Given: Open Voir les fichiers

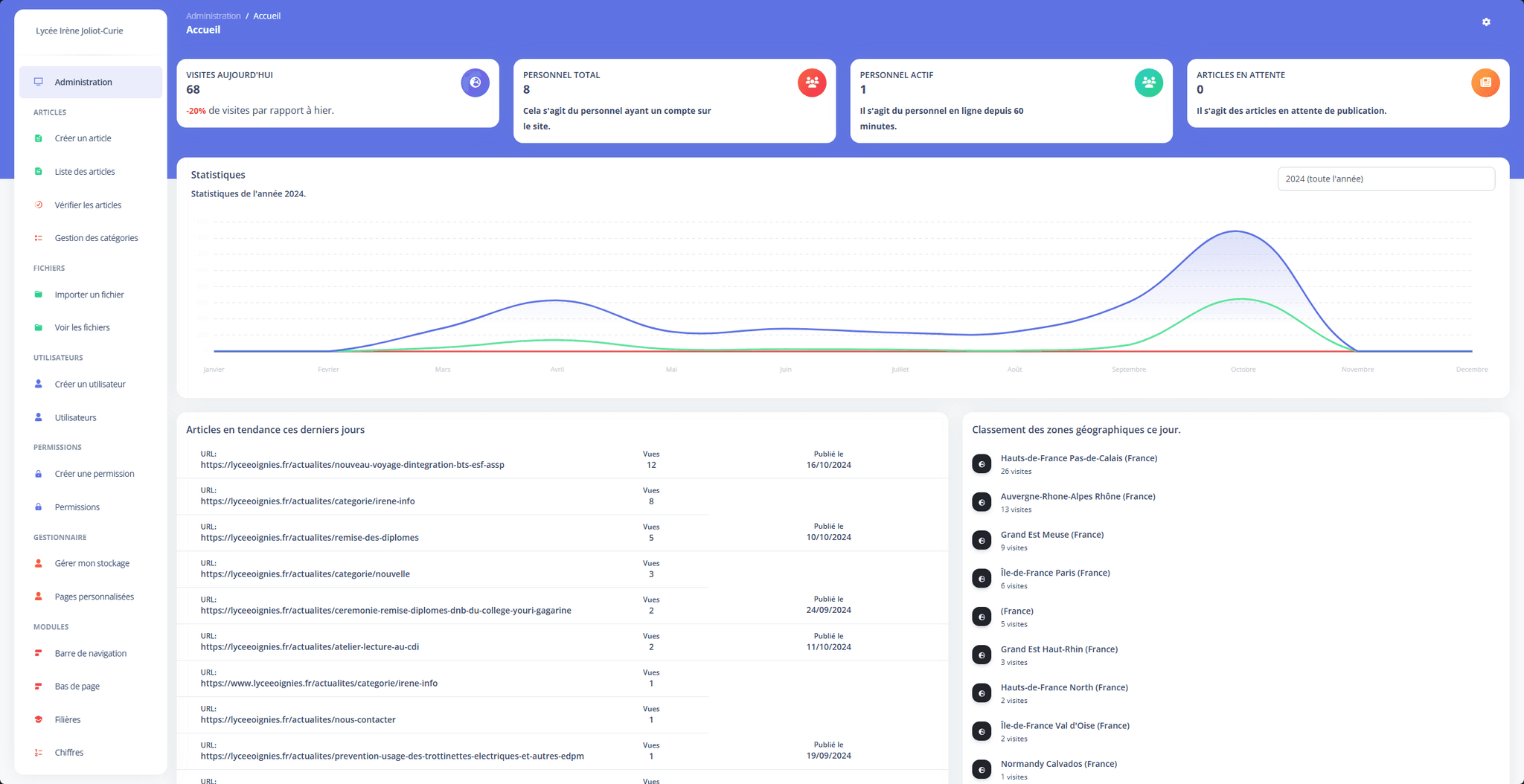Looking at the screenshot, I should [x=82, y=327].
